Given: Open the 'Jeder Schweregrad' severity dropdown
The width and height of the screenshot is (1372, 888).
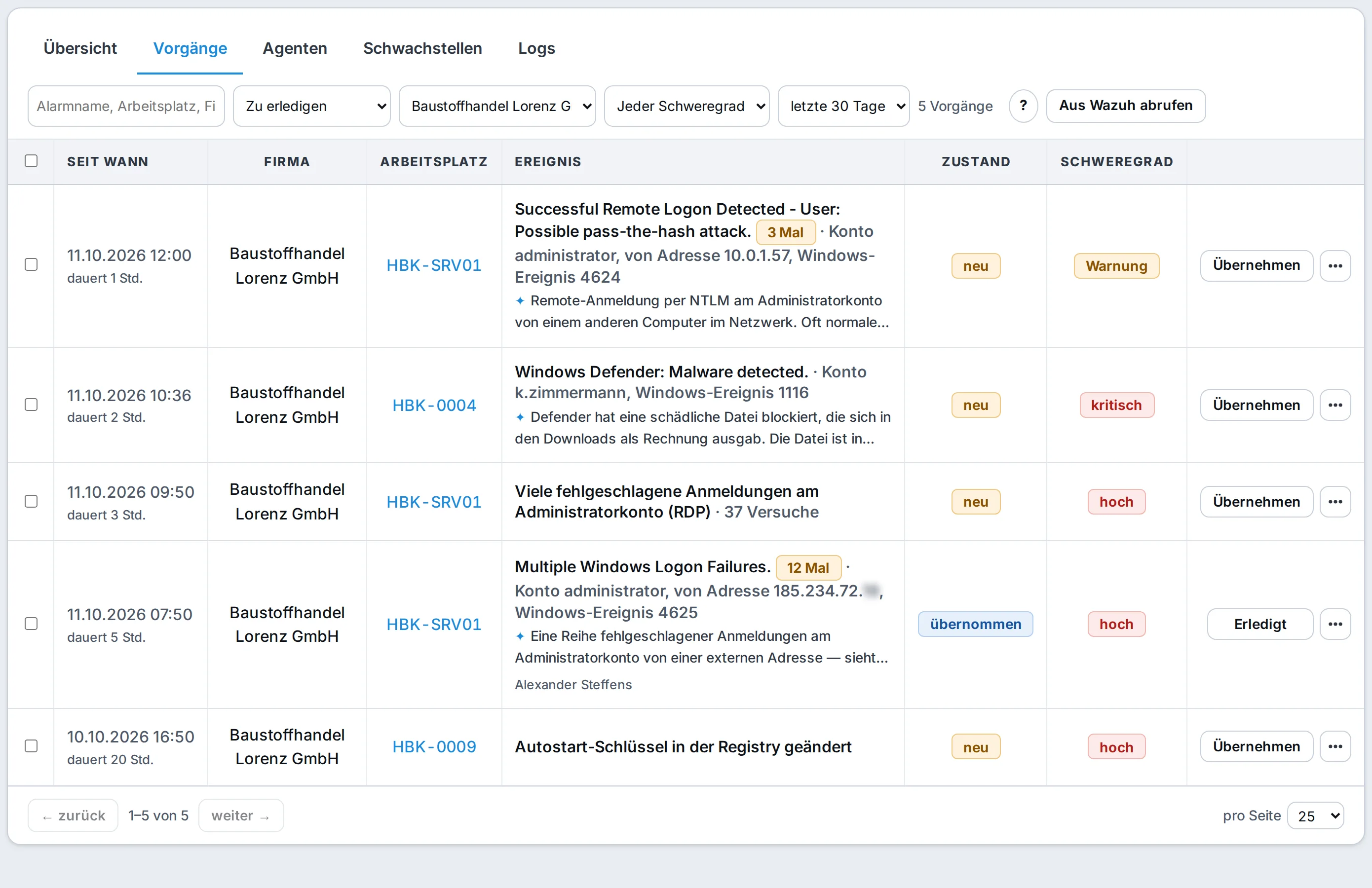Looking at the screenshot, I should (686, 106).
